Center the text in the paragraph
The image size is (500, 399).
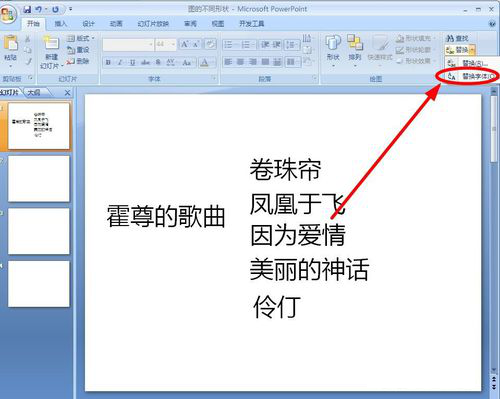[241, 62]
